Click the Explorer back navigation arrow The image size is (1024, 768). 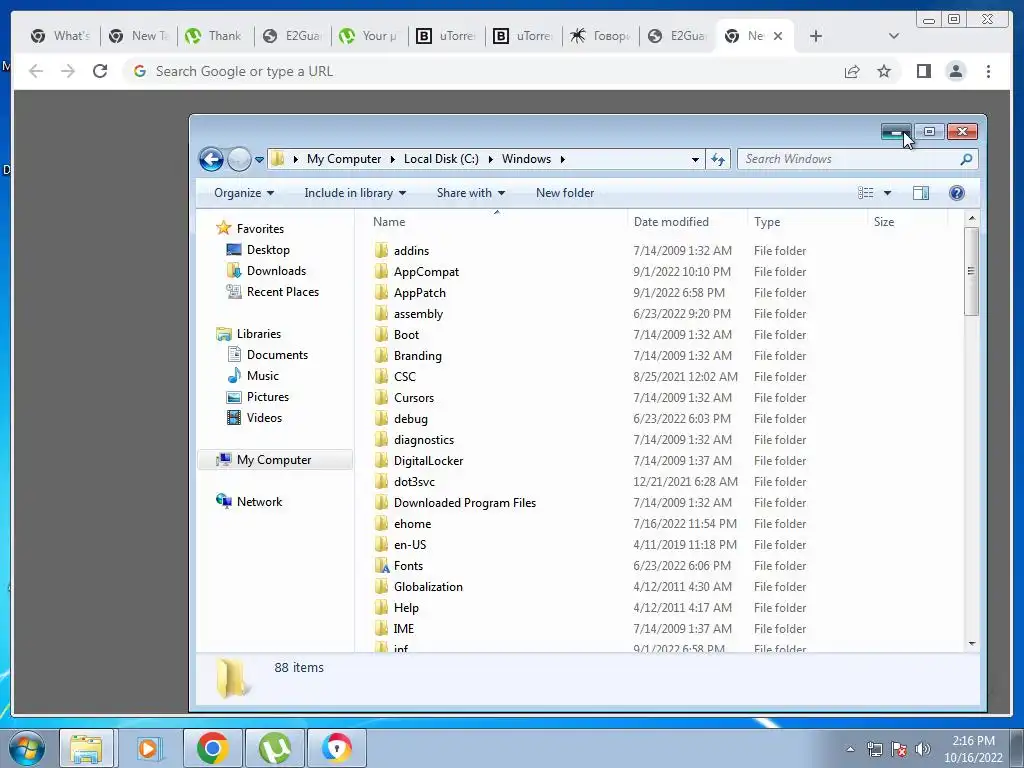pyautogui.click(x=212, y=159)
